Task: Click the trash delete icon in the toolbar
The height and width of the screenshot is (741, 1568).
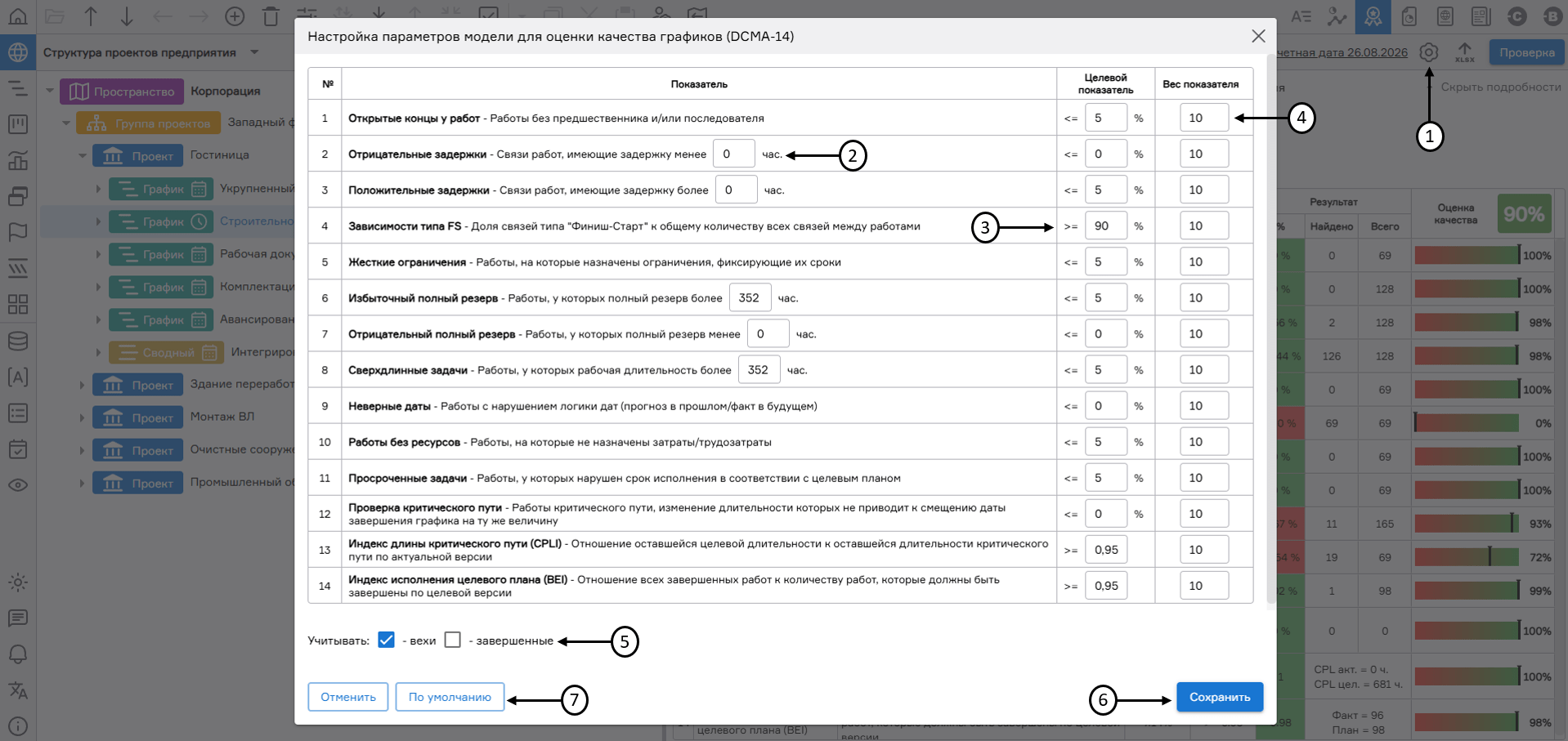Action: pyautogui.click(x=271, y=16)
